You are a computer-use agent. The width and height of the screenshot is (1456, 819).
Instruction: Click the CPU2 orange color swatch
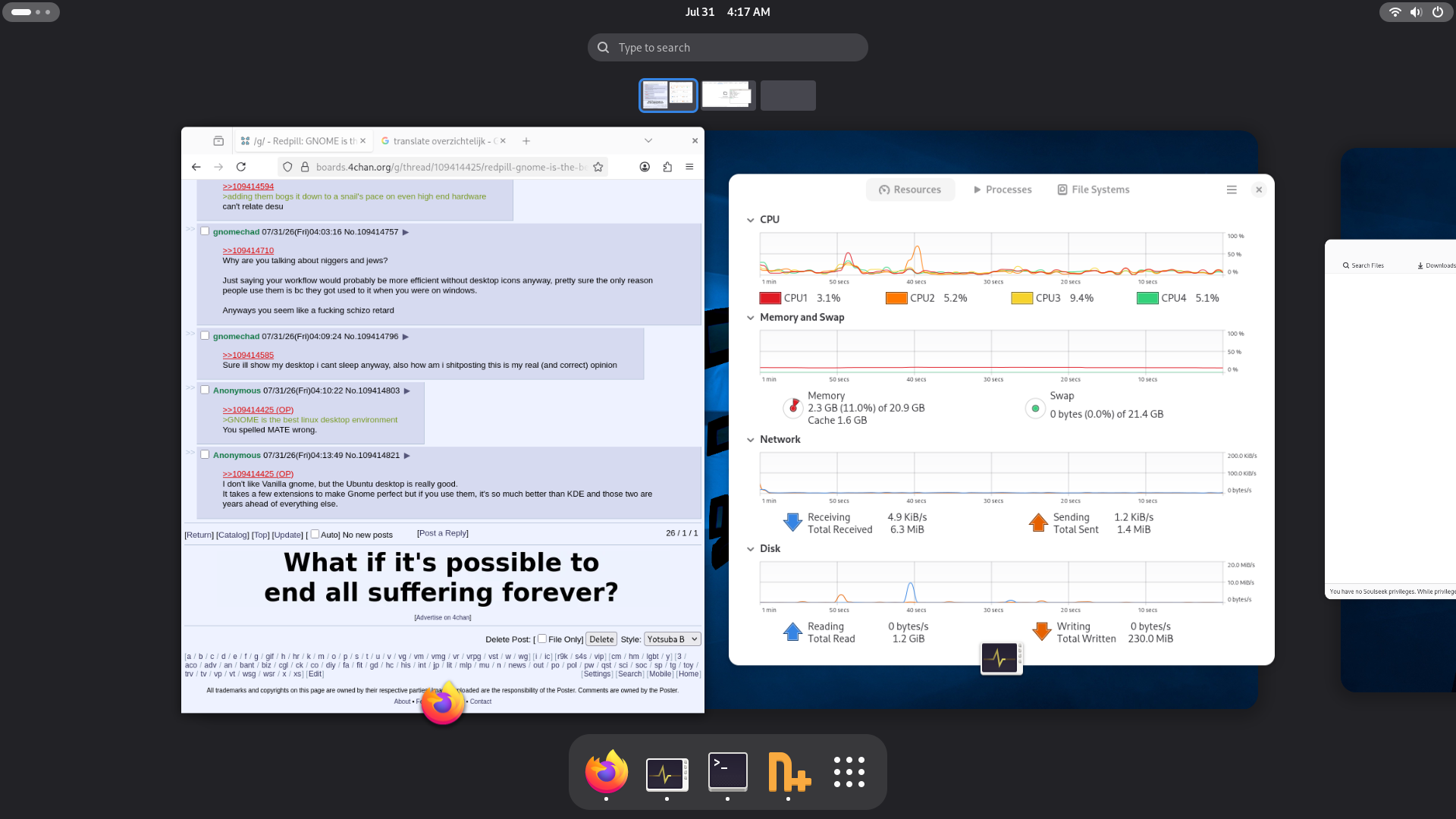896,298
